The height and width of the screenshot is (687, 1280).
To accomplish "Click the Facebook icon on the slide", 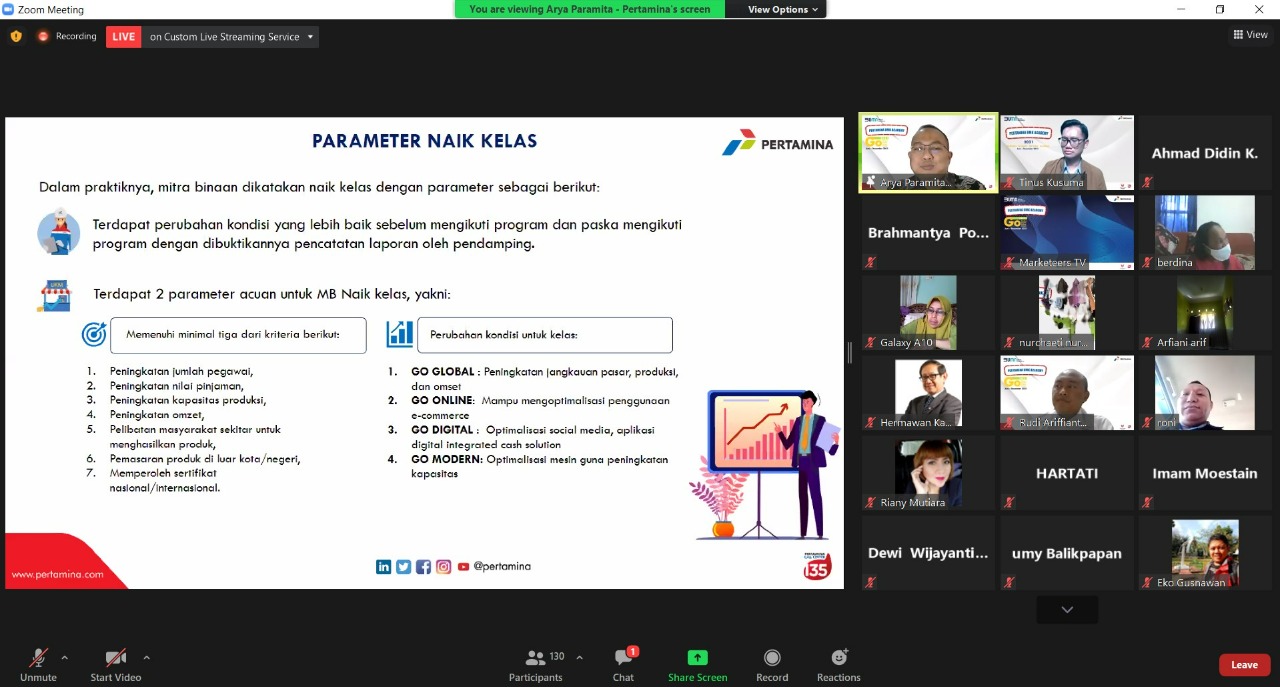I will pos(423,566).
